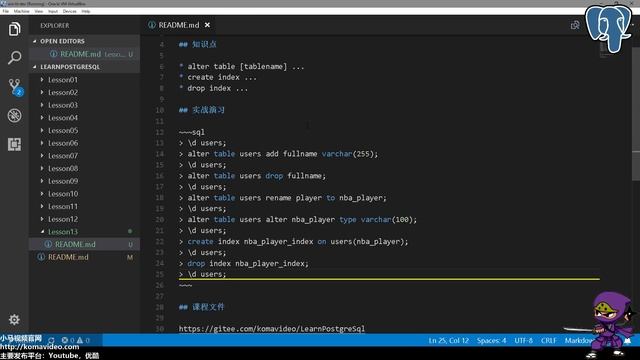Select the Lesson12 folder row
640x360 pixels.
tap(84, 219)
